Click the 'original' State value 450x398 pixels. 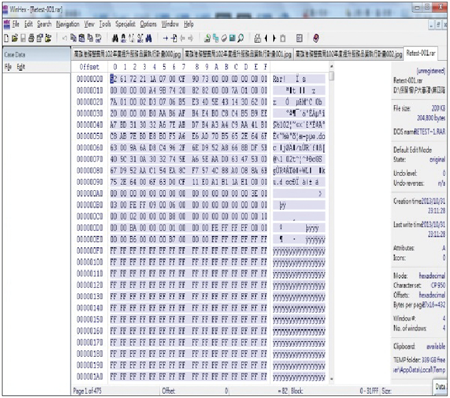437,159
